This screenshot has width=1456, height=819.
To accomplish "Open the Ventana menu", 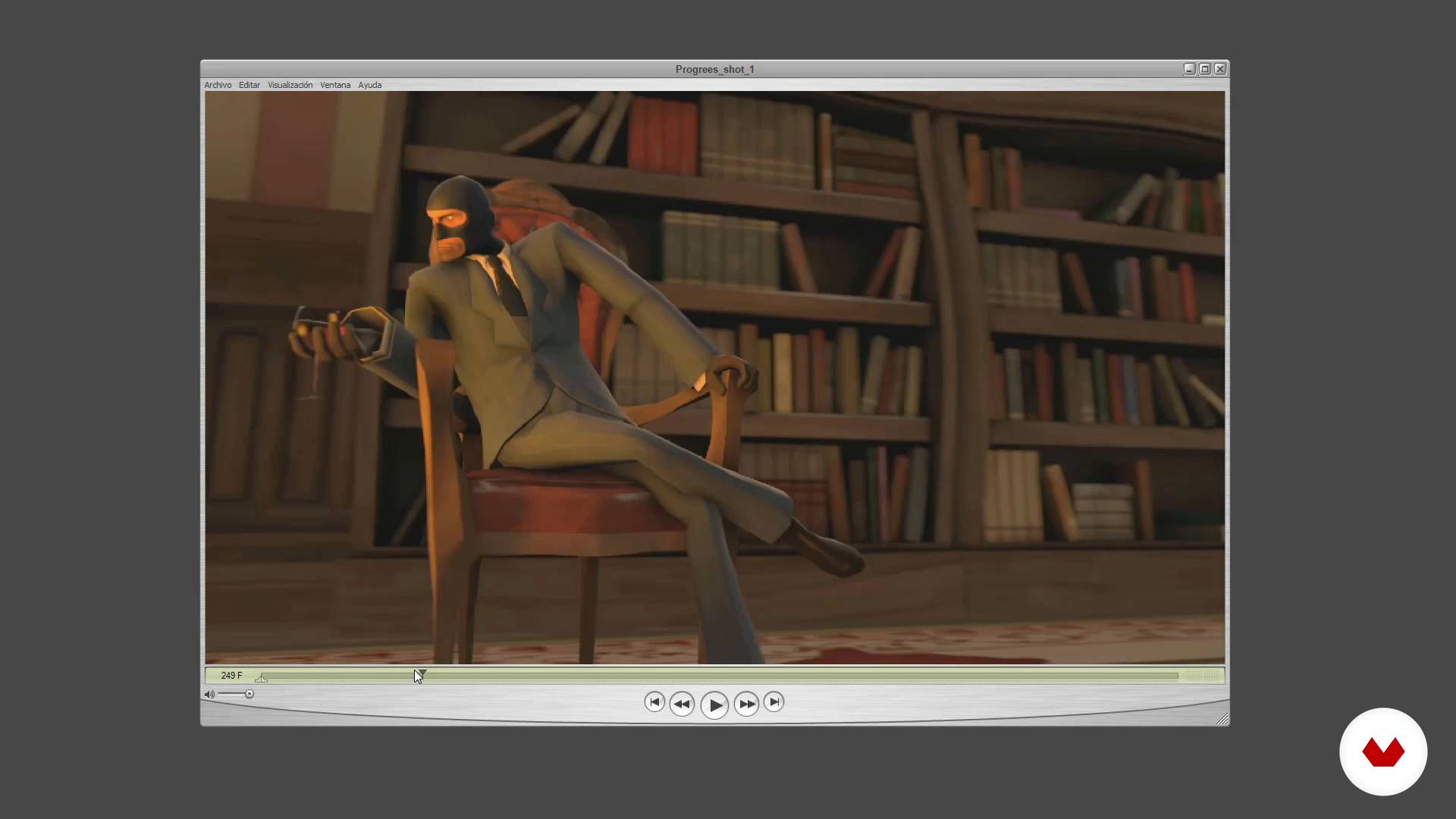I will (335, 85).
